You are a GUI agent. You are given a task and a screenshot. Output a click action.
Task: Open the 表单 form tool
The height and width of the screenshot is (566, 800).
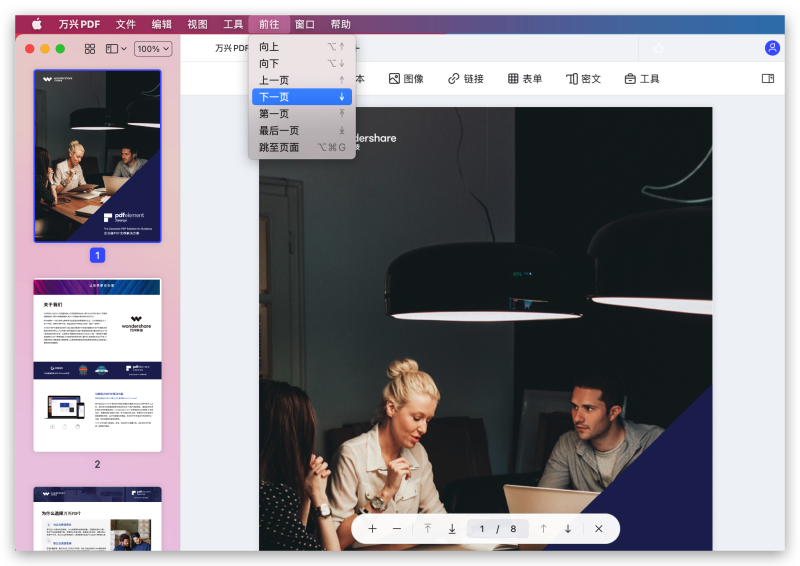pyautogui.click(x=525, y=79)
